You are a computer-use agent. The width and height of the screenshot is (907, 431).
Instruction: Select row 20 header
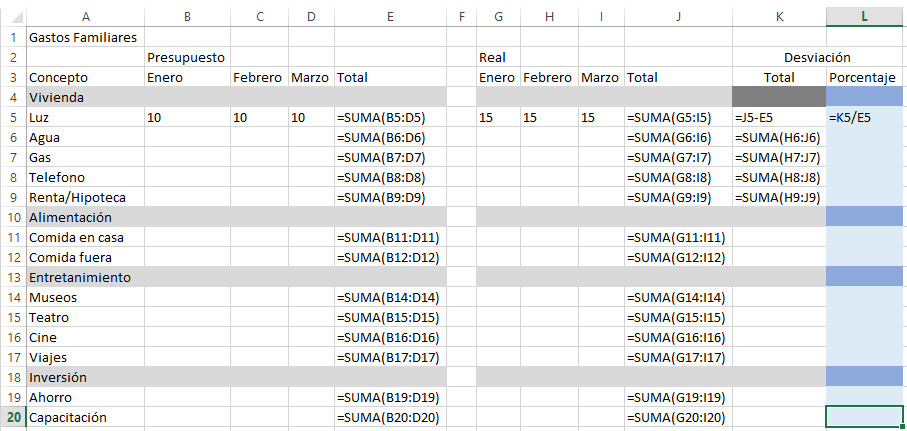[13, 417]
